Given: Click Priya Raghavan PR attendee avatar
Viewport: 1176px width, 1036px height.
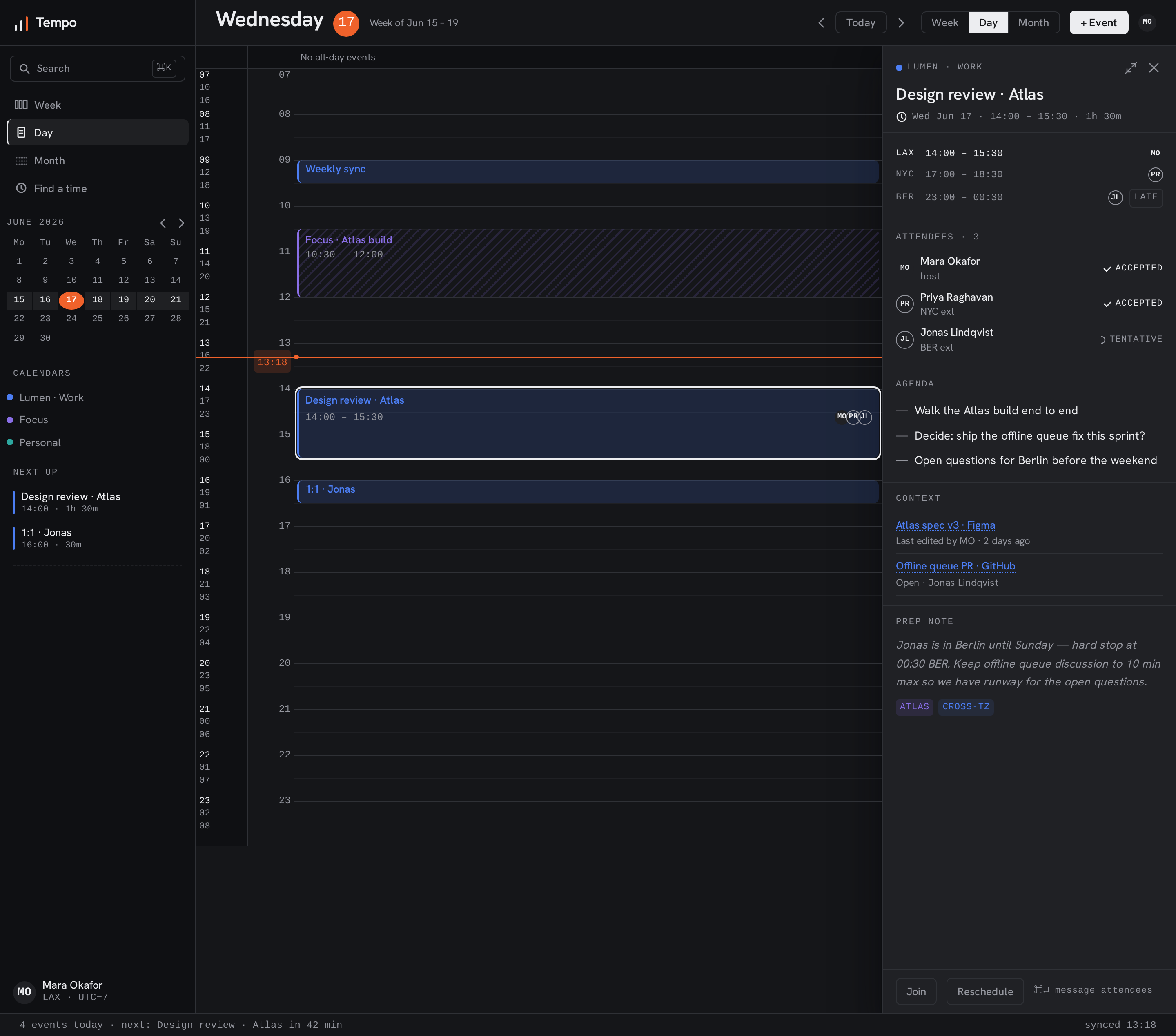Looking at the screenshot, I should tap(904, 303).
